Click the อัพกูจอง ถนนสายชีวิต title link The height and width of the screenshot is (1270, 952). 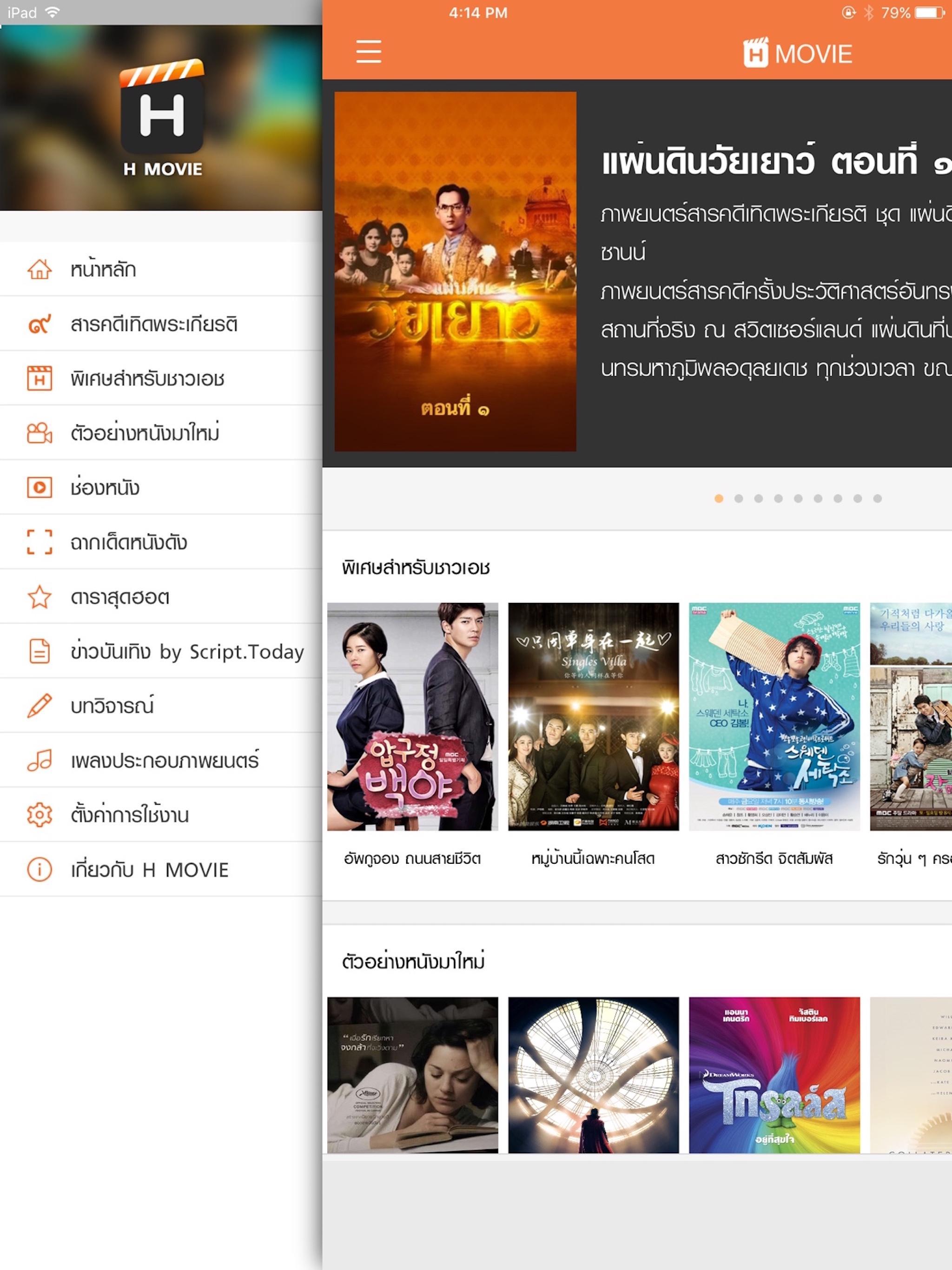click(x=412, y=859)
